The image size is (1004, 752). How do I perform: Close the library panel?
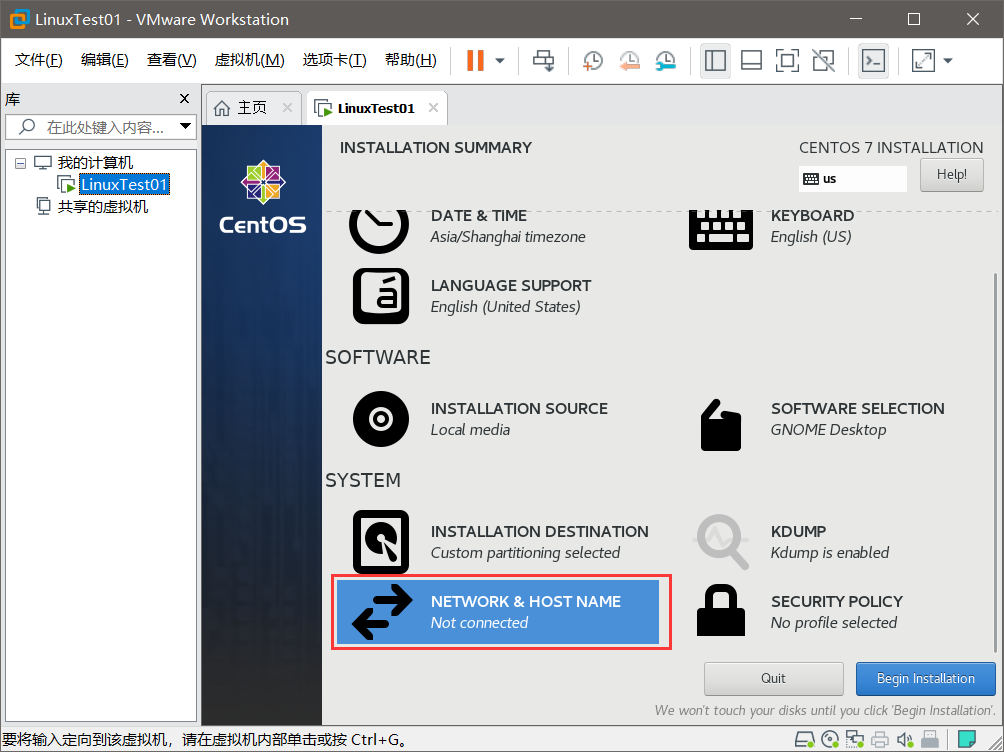point(184,99)
